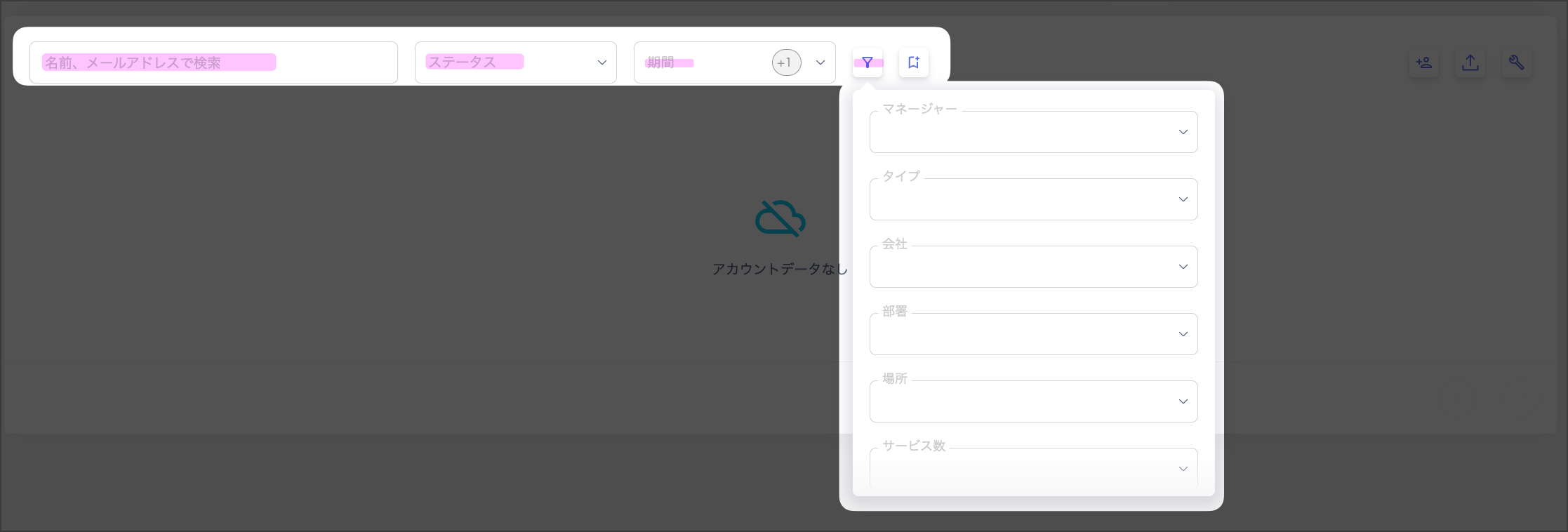Expand the マネージャー dropdown
The height and width of the screenshot is (532, 1568).
click(1034, 131)
